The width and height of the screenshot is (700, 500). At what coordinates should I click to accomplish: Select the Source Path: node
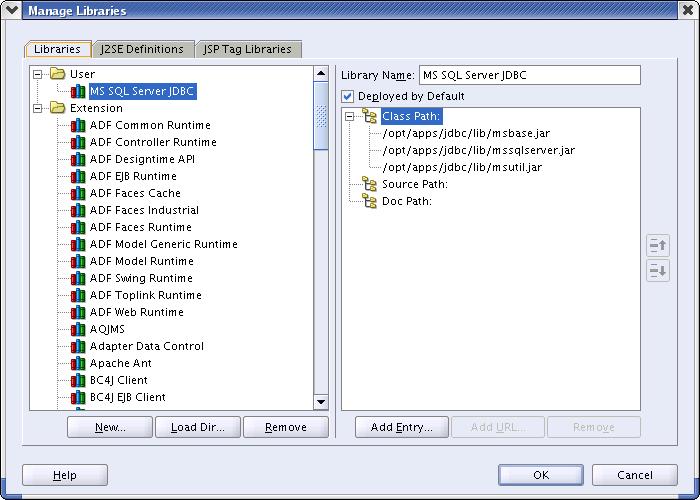coord(415,184)
